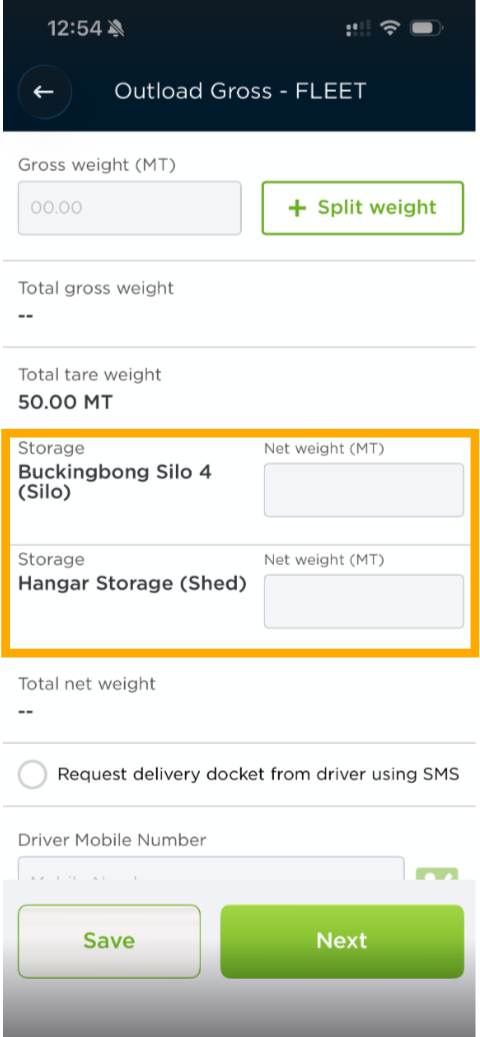Open contacts picker icon beside mobile number

[436, 873]
